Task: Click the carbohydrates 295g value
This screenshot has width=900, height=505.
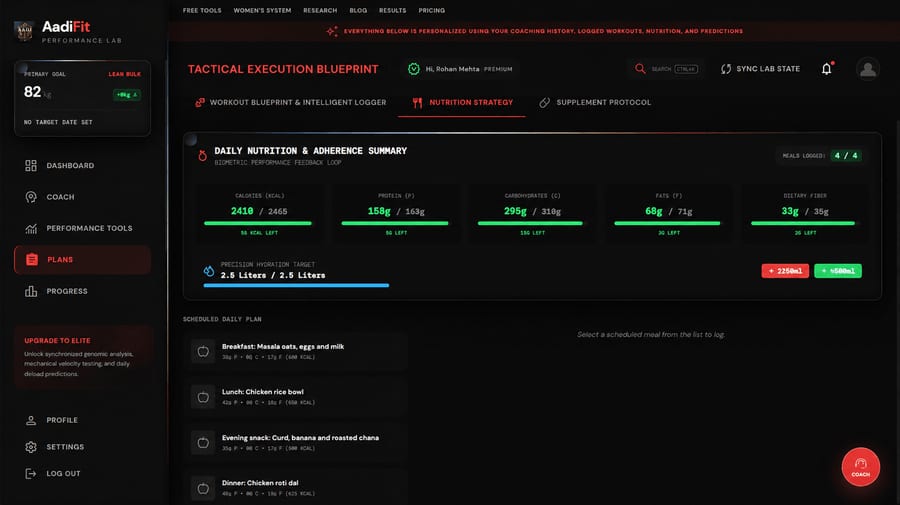Action: tap(515, 211)
